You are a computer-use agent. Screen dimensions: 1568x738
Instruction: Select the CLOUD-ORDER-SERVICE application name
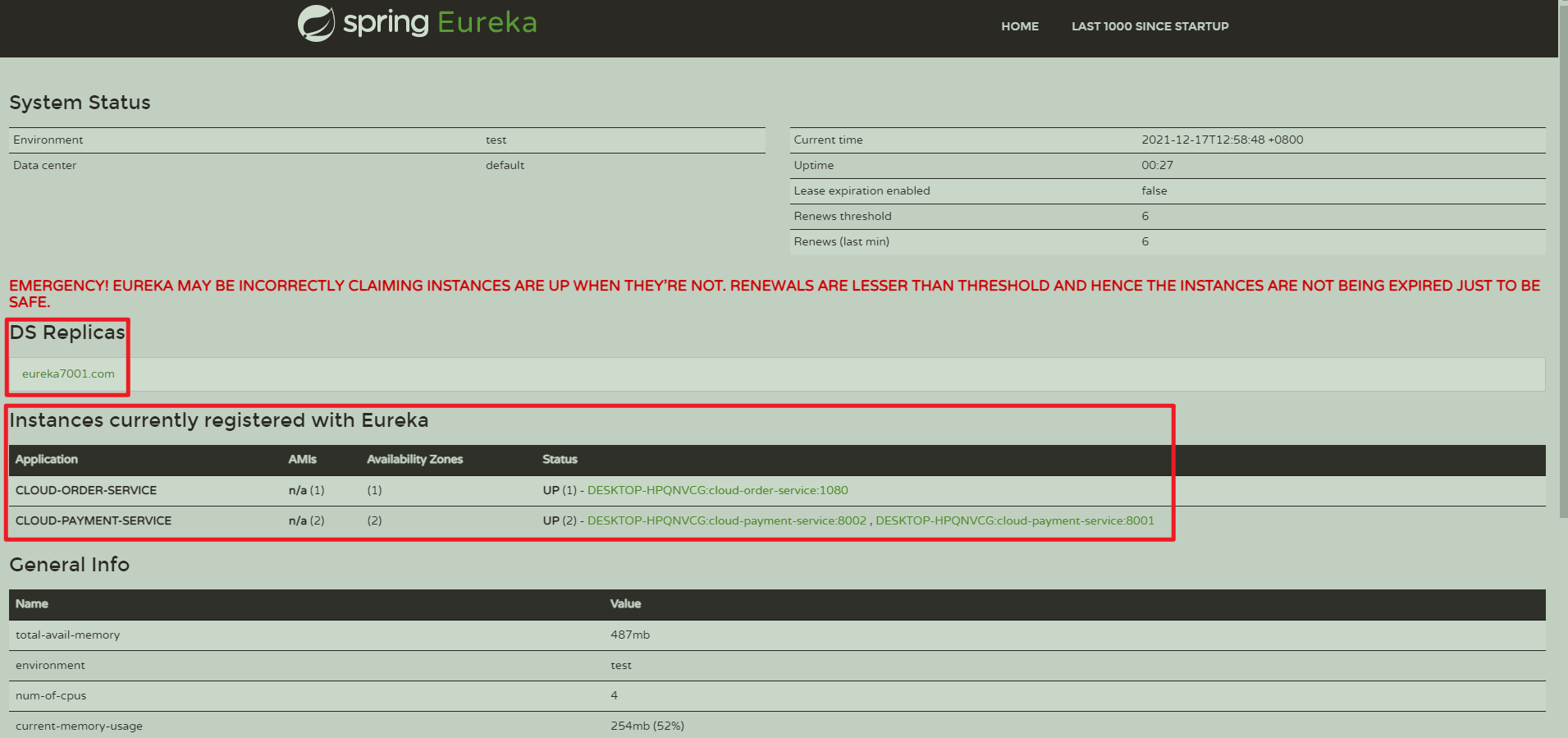point(86,490)
